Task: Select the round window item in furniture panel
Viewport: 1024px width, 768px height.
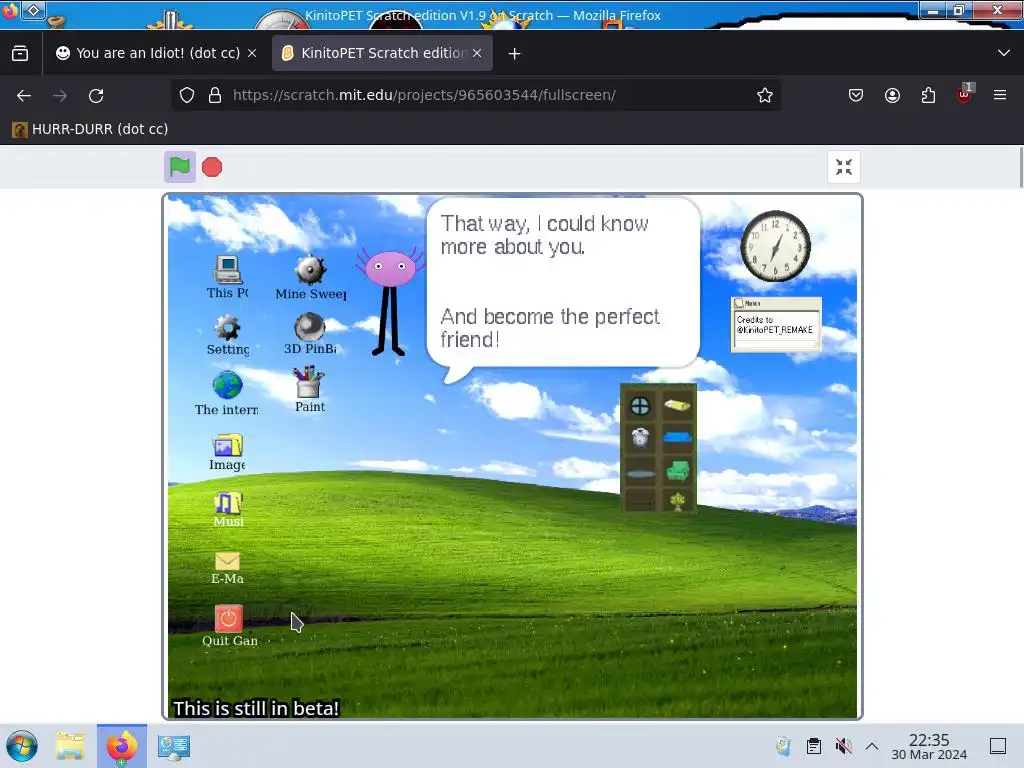Action: pos(640,406)
